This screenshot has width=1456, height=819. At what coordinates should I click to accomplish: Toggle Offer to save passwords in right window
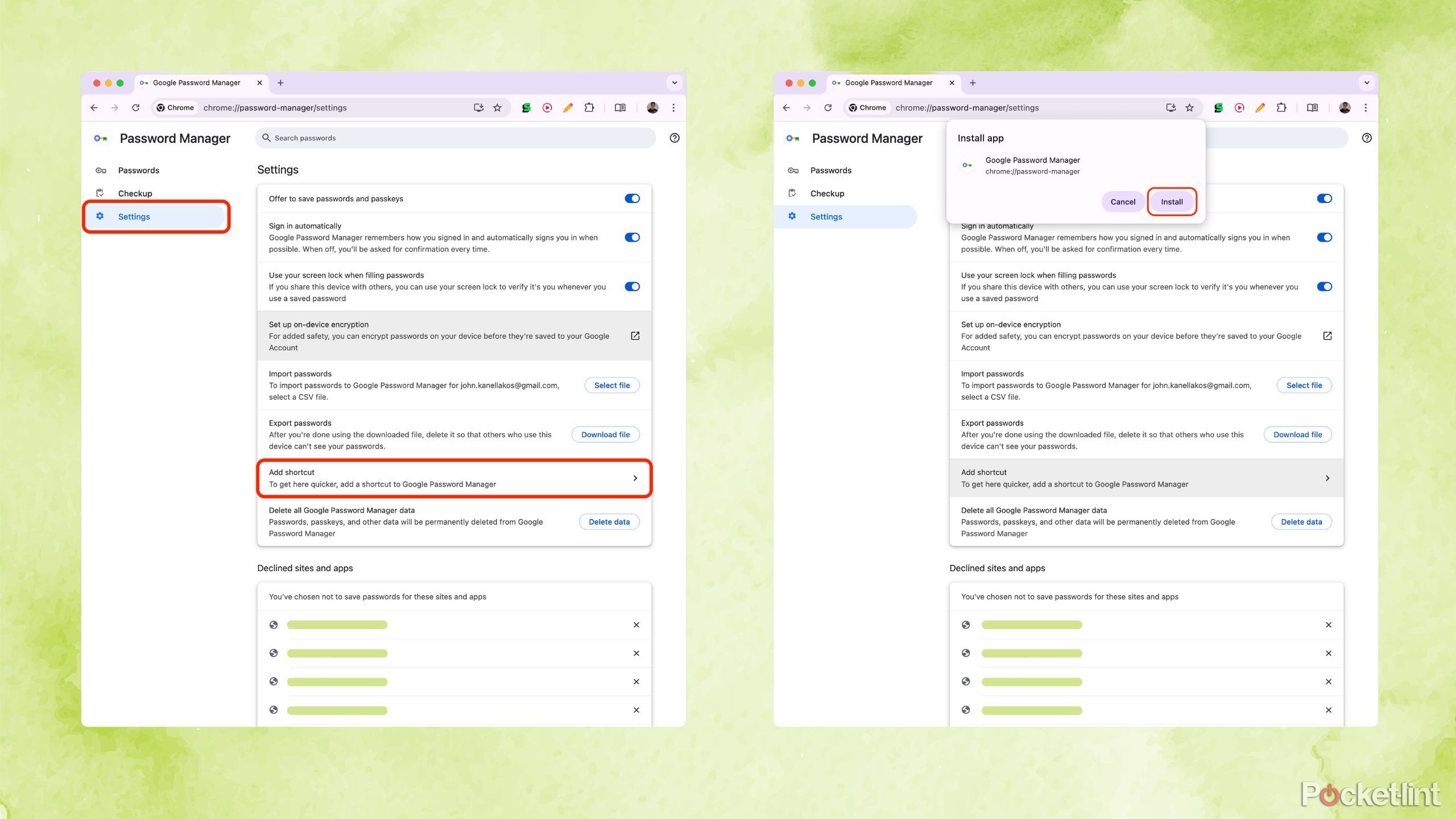pos(1324,198)
